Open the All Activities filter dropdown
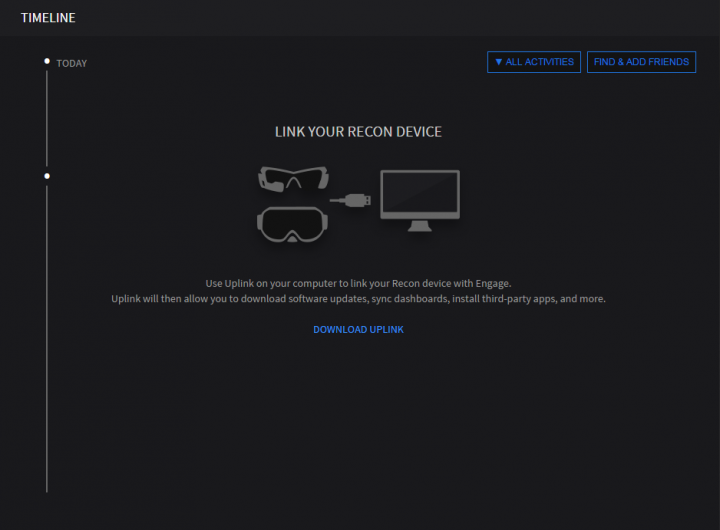 pyautogui.click(x=534, y=62)
